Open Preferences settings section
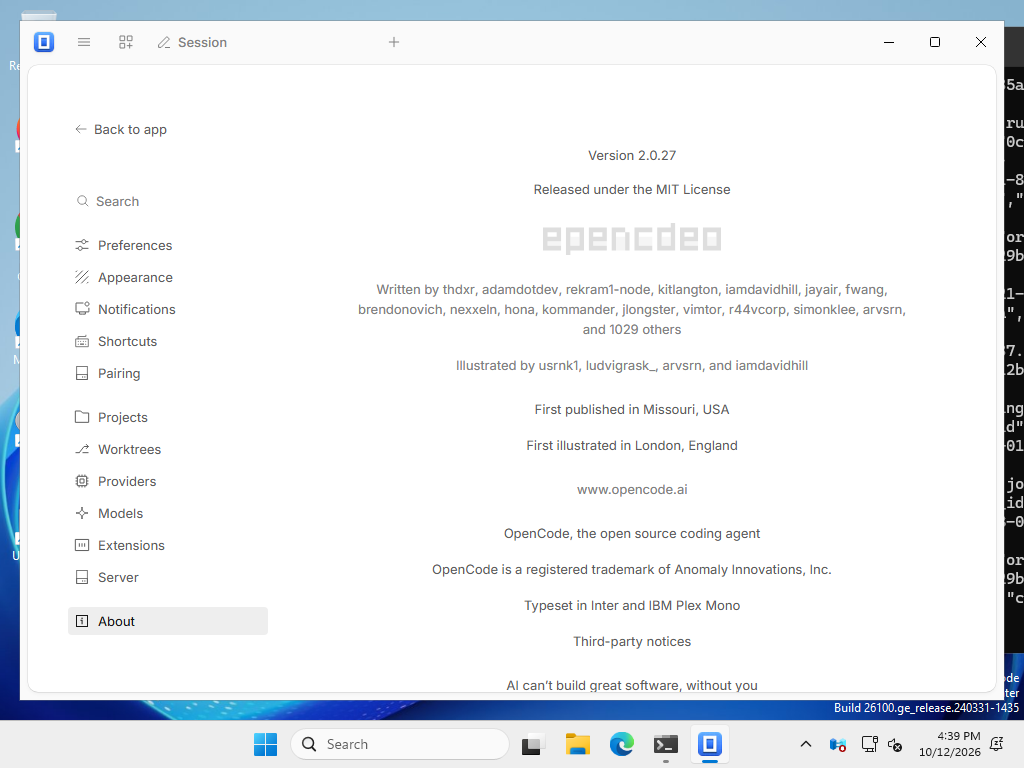Viewport: 1024px width, 768px height. click(x=168, y=246)
